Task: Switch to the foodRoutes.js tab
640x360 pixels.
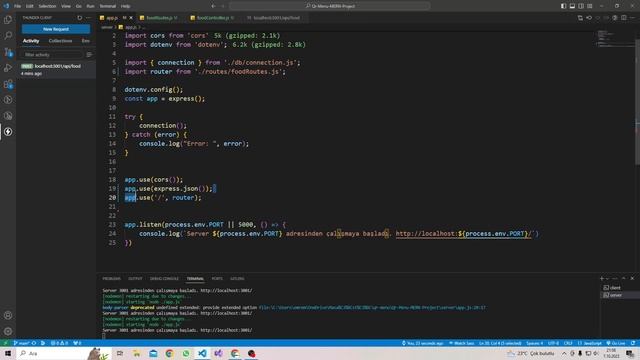Action: [159, 18]
